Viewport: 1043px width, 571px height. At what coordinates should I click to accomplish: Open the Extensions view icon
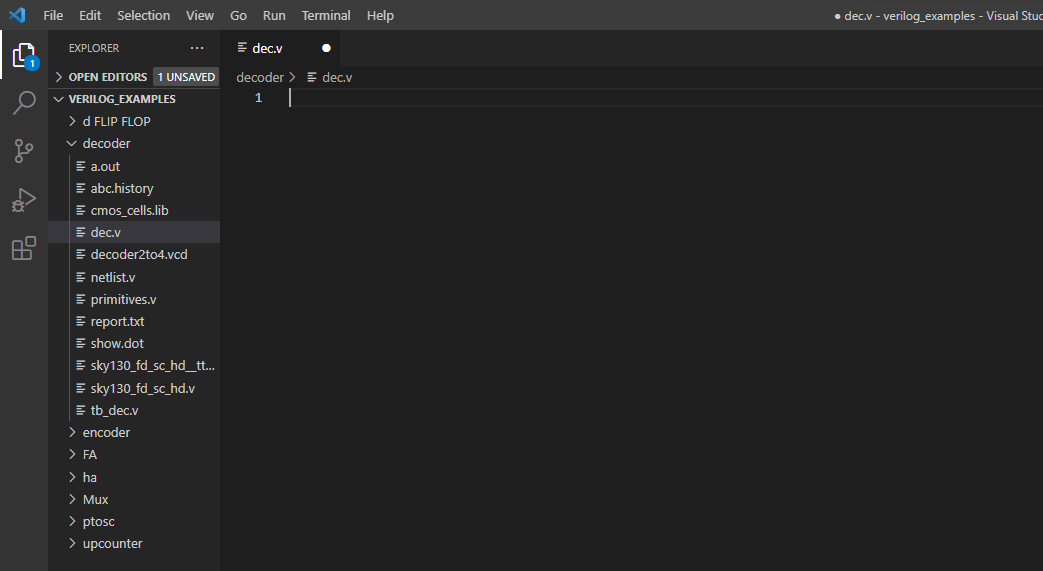click(x=24, y=248)
